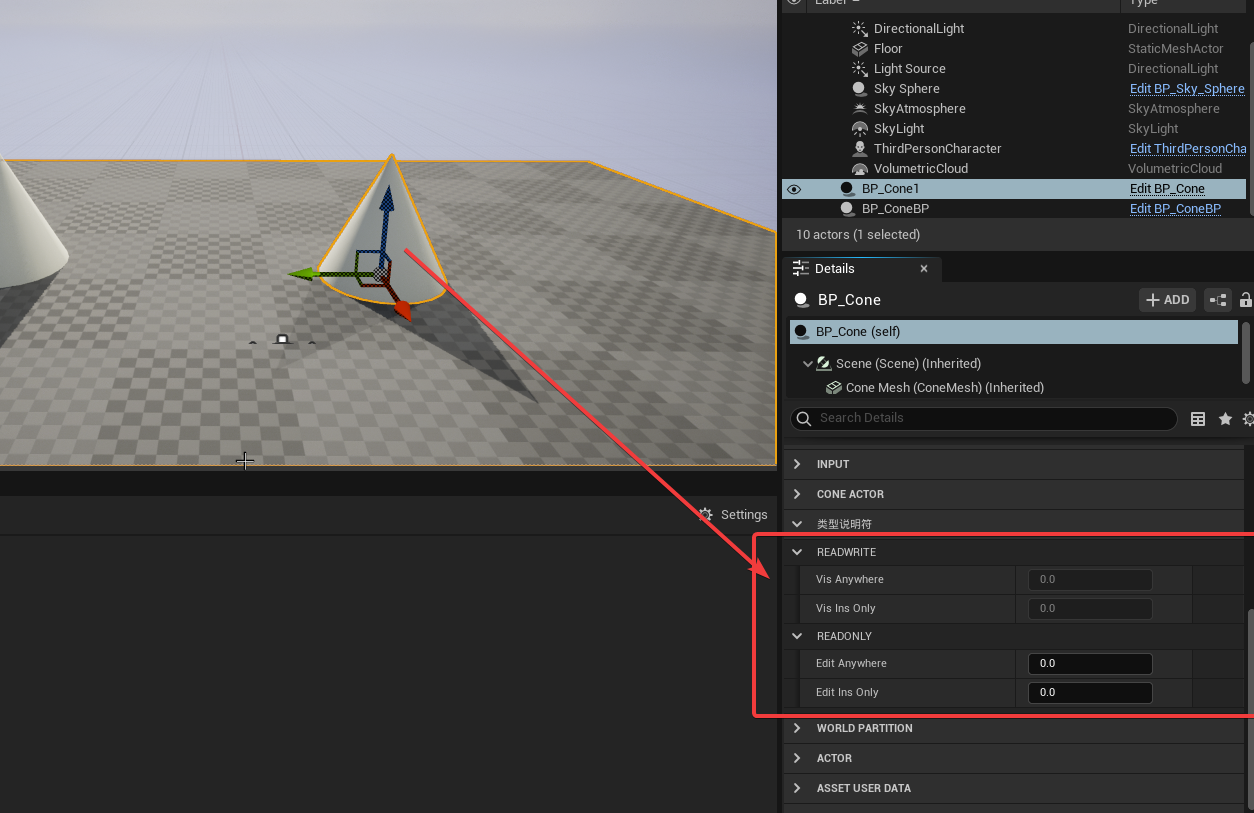Expand the INPUT category
This screenshot has width=1254, height=813.
(797, 464)
